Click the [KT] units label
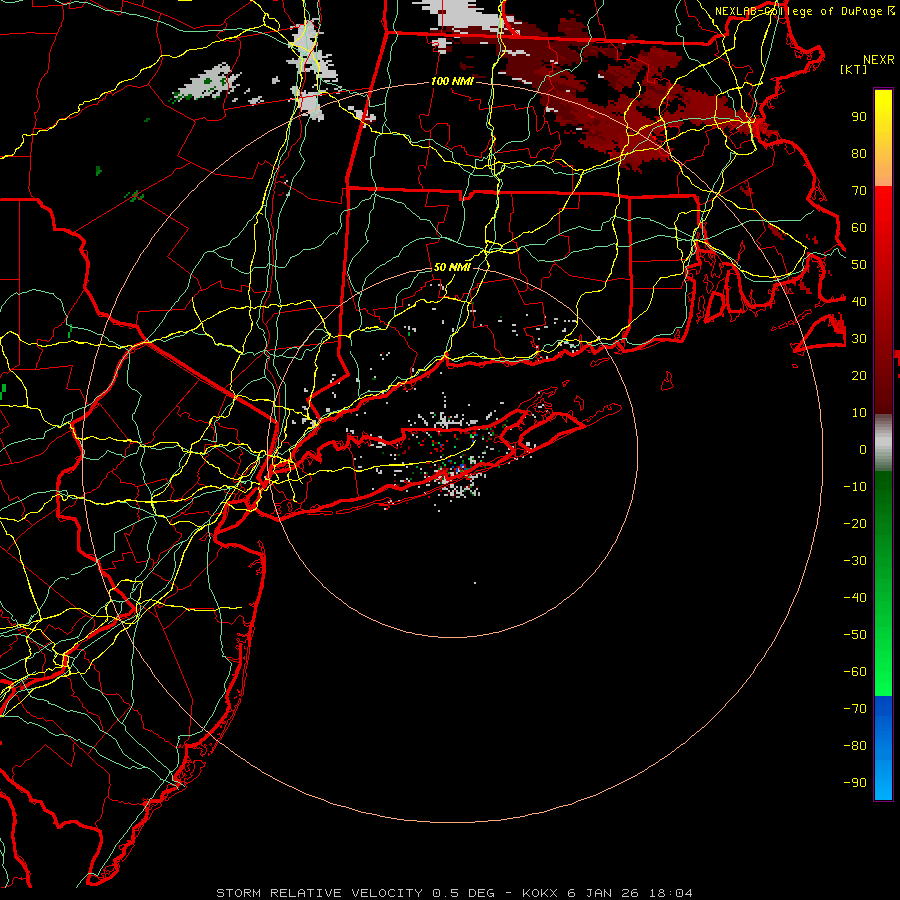The image size is (900, 900). (854, 69)
